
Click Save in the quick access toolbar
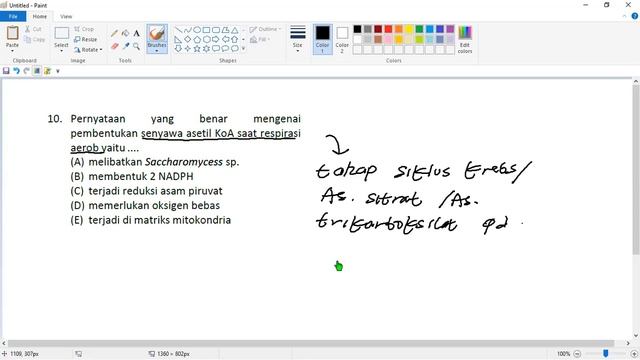(x=6, y=71)
